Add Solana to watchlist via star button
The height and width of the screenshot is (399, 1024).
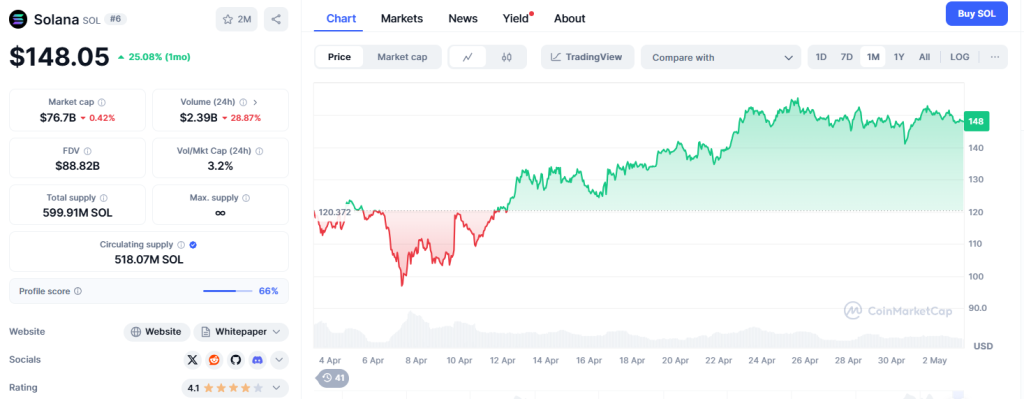236,20
